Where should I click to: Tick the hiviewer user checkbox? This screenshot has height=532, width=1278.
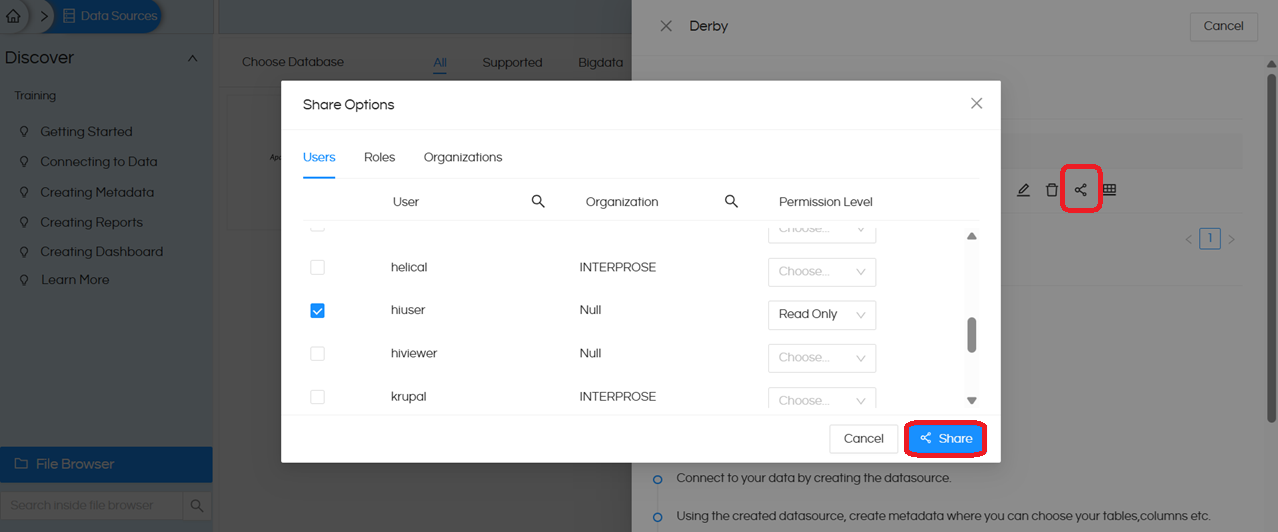pos(317,354)
